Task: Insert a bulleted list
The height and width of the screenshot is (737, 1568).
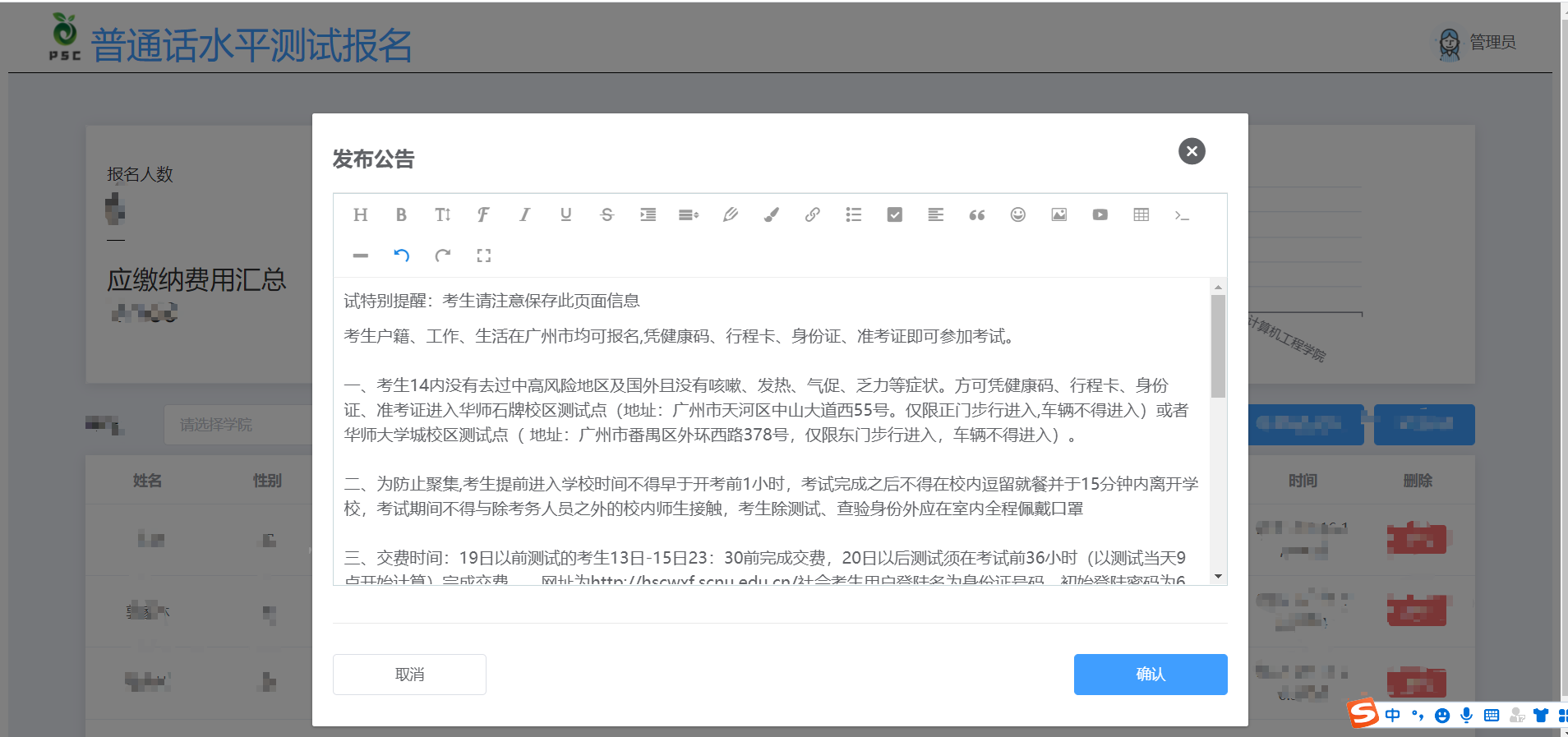Action: click(x=853, y=214)
